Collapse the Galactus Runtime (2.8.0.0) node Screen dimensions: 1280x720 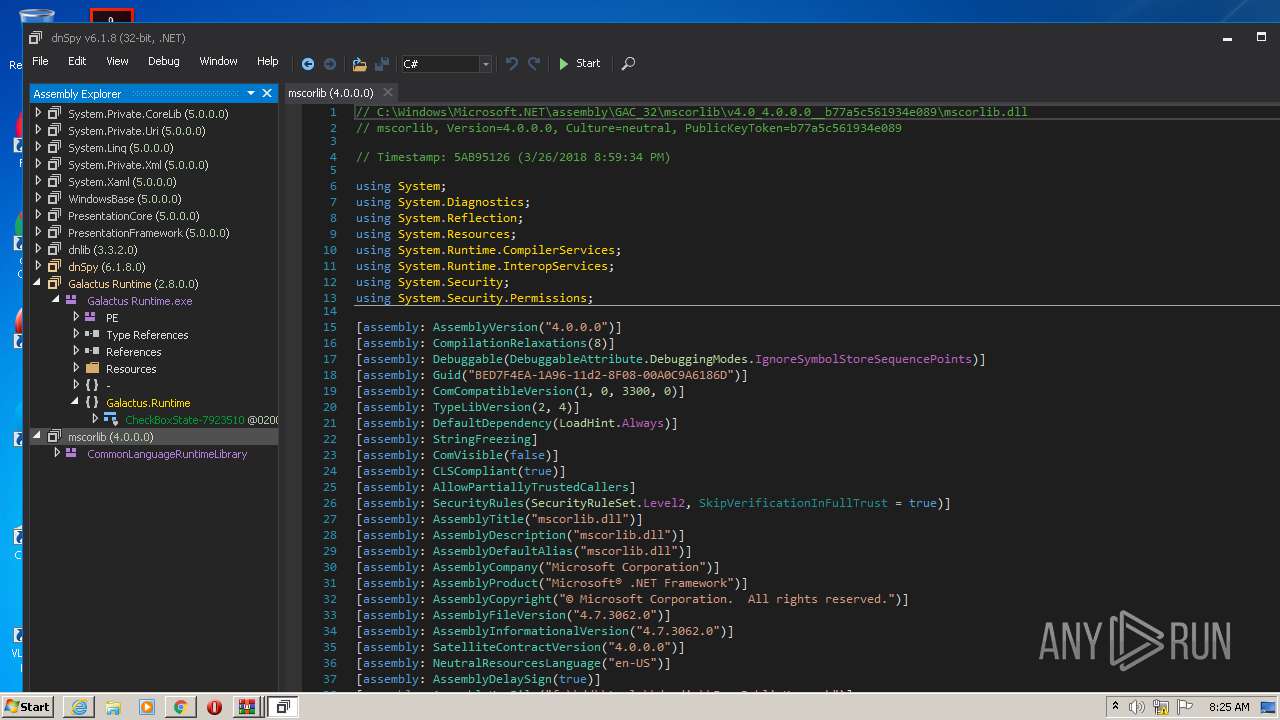pyautogui.click(x=39, y=283)
